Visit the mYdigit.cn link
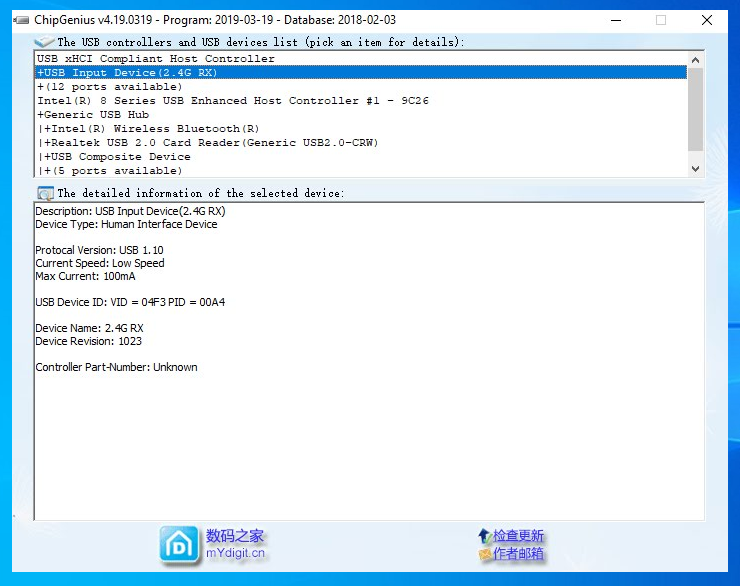Image resolution: width=740 pixels, height=586 pixels. coord(235,553)
